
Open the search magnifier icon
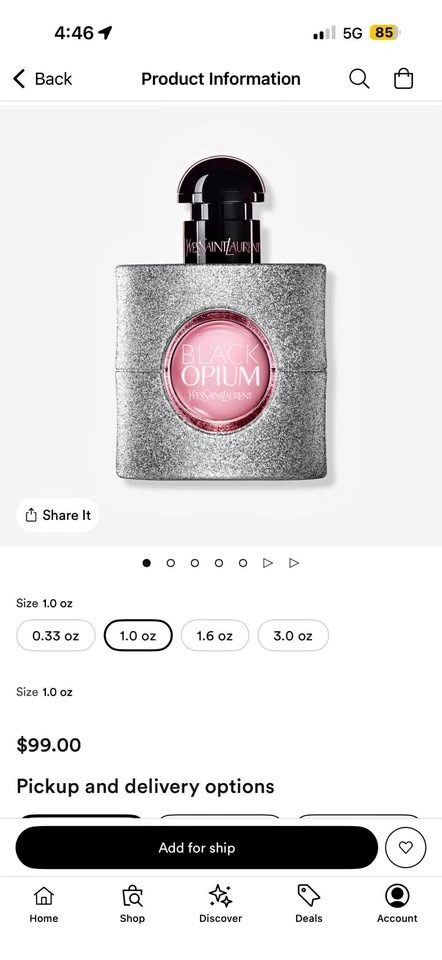click(359, 79)
